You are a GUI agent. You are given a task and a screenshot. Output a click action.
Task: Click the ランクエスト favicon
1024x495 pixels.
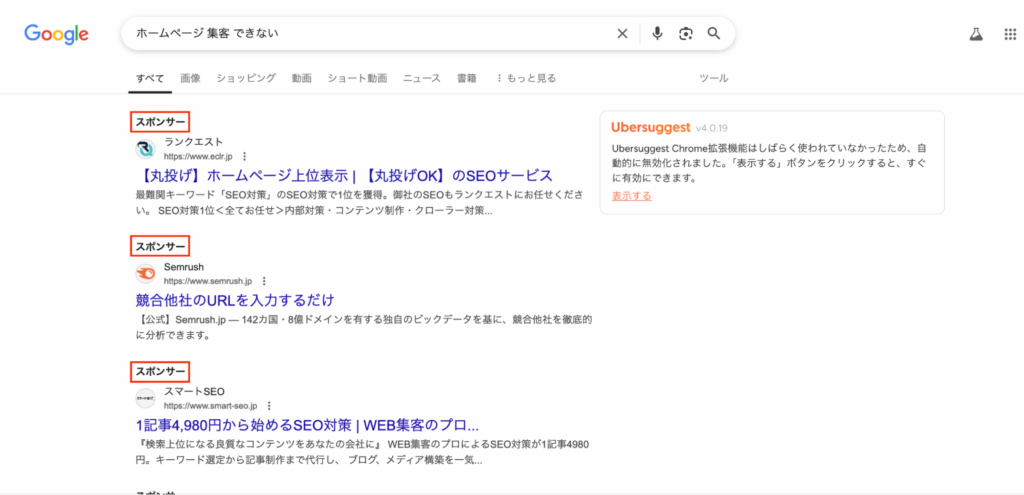pyautogui.click(x=146, y=149)
